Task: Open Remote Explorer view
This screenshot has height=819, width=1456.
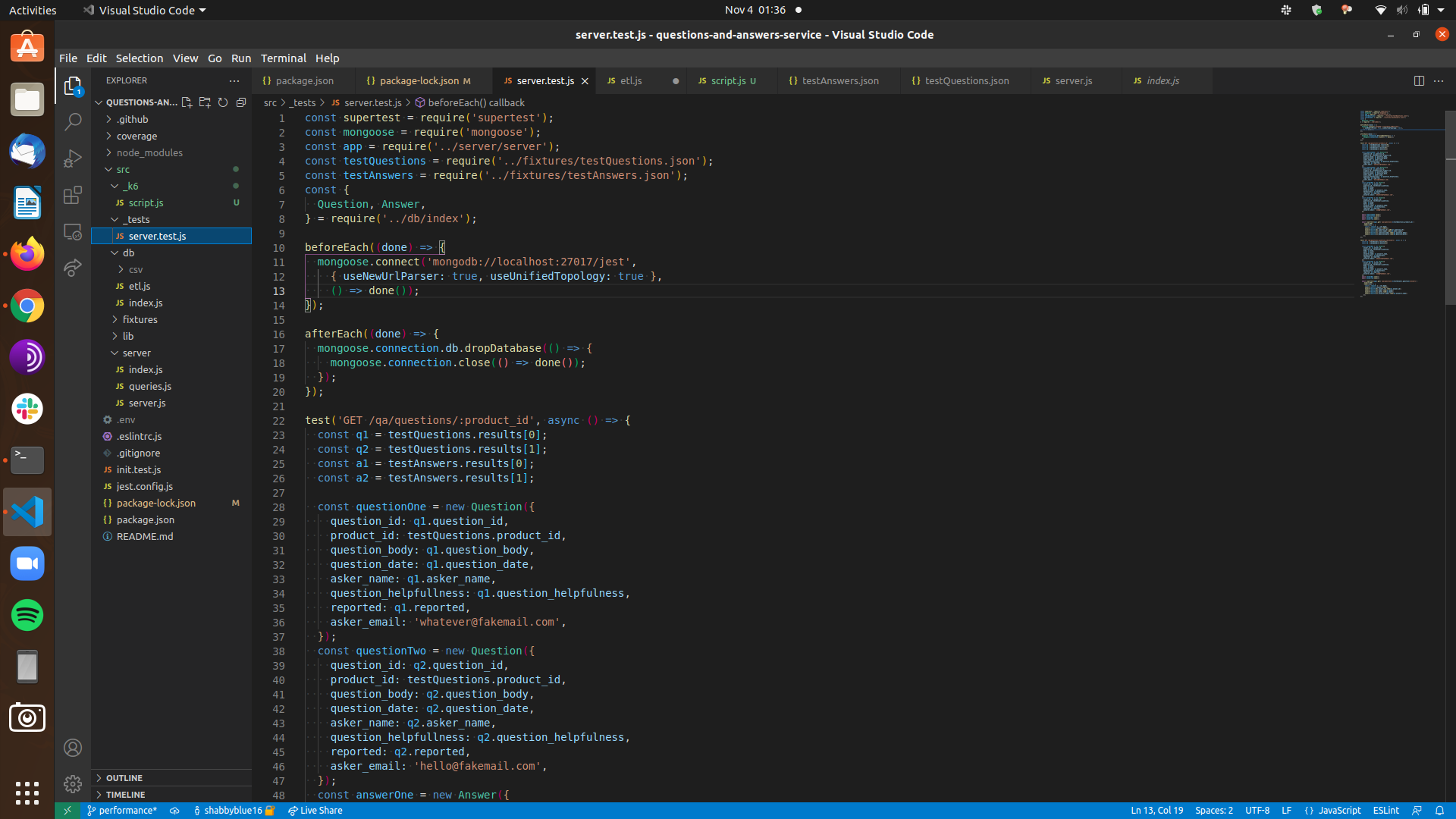Action: (x=73, y=231)
